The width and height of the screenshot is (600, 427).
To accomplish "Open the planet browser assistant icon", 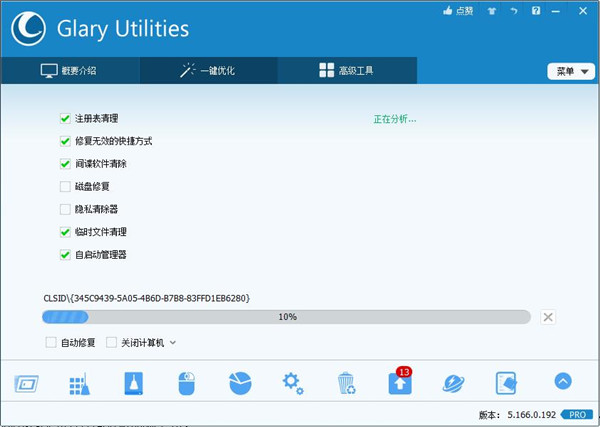I will 453,383.
